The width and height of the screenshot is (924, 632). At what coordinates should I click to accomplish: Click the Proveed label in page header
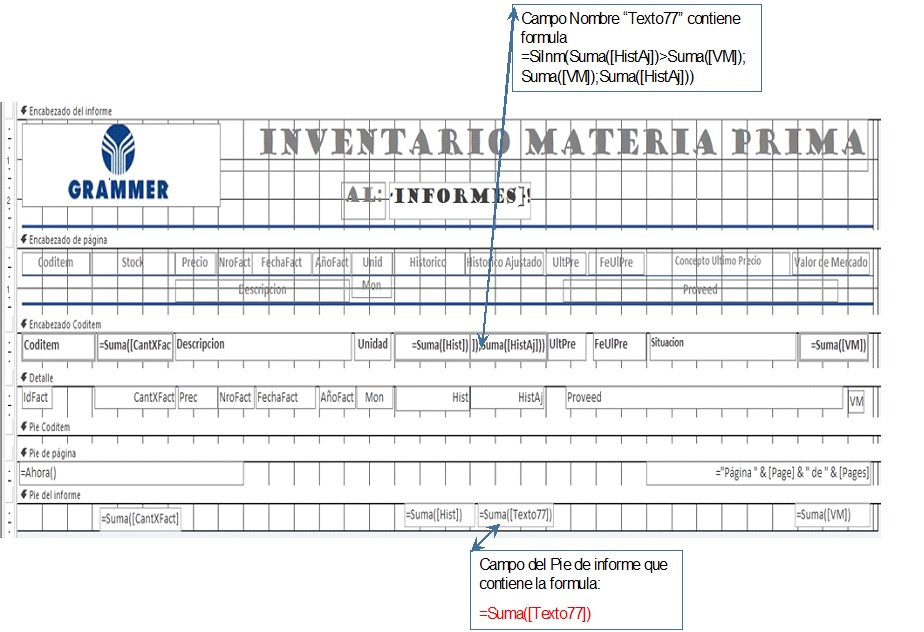700,290
